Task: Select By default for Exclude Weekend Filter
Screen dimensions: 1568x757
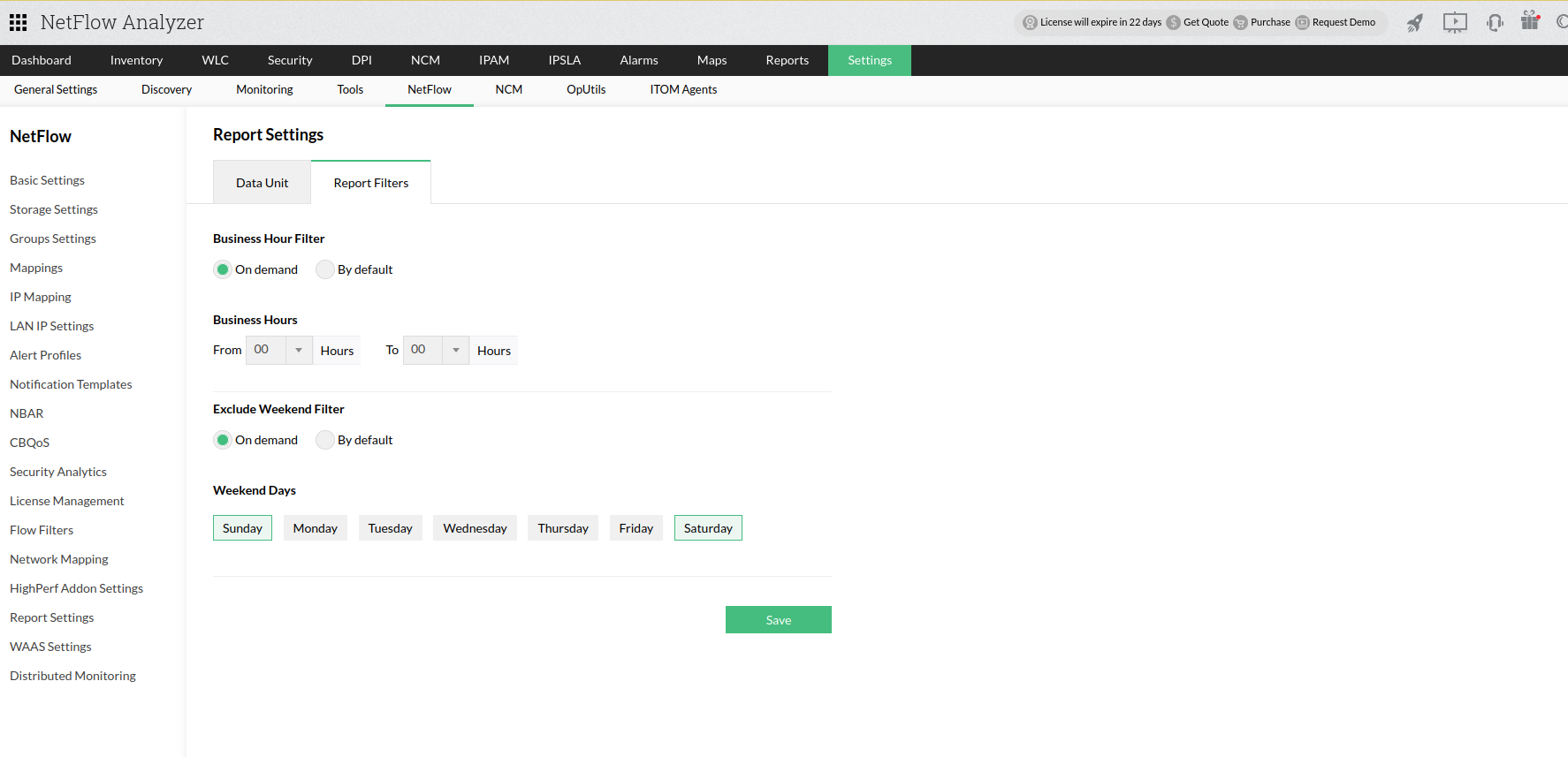Action: (x=325, y=440)
